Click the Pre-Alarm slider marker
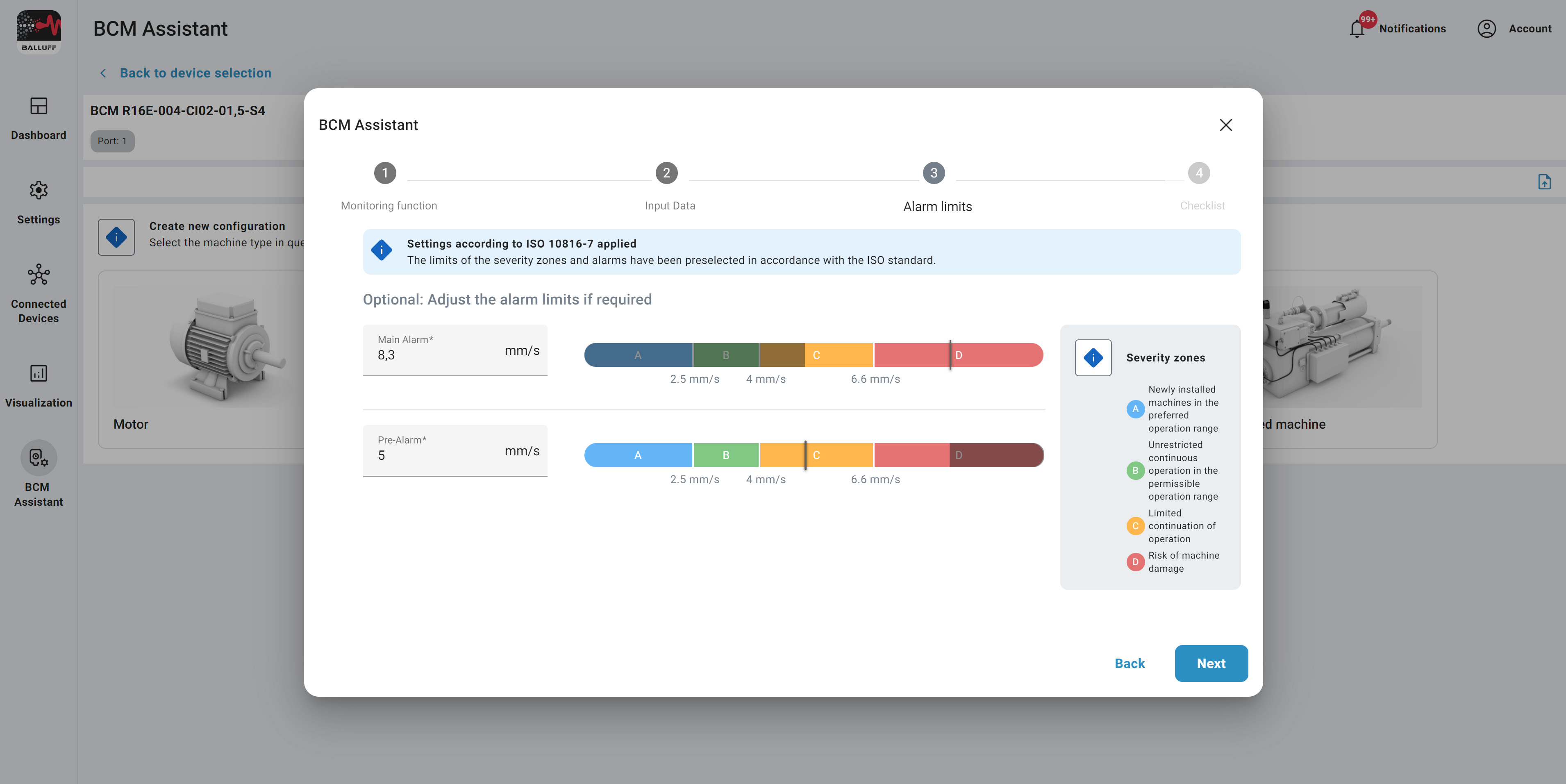This screenshot has width=1566, height=784. pos(805,455)
